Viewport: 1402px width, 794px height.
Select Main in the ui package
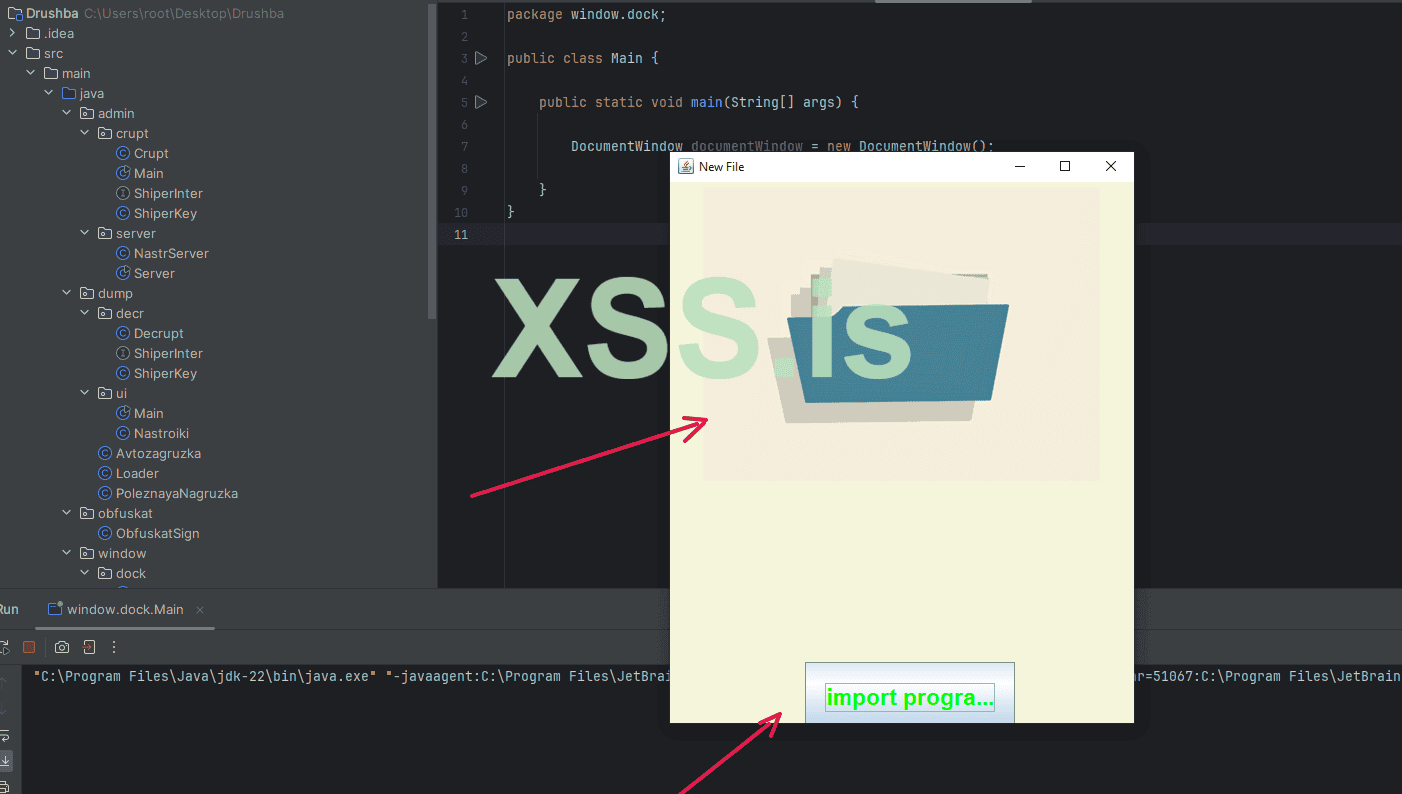pos(139,413)
